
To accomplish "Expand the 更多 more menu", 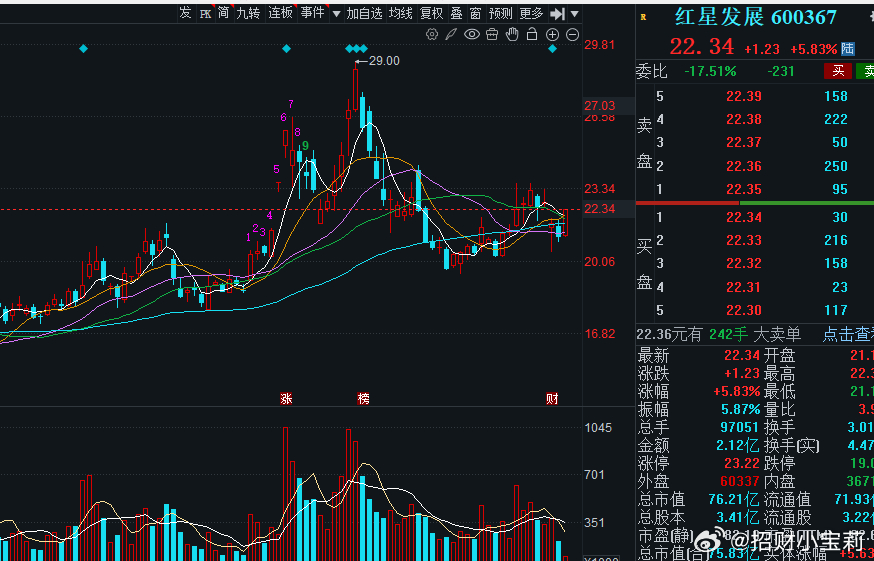I will (x=531, y=13).
